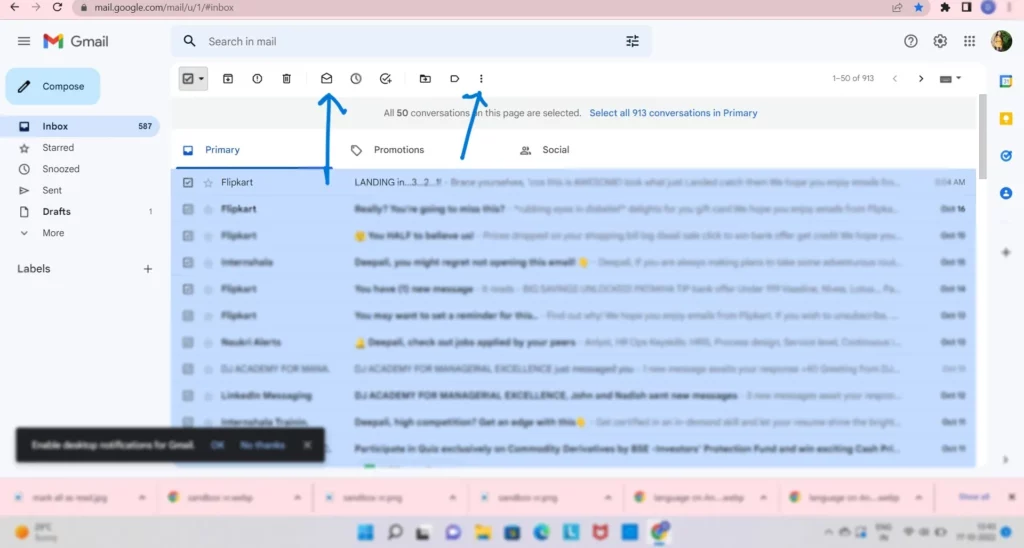The height and width of the screenshot is (548, 1024).
Task: Star the LANDING Flipkart email
Action: (208, 183)
